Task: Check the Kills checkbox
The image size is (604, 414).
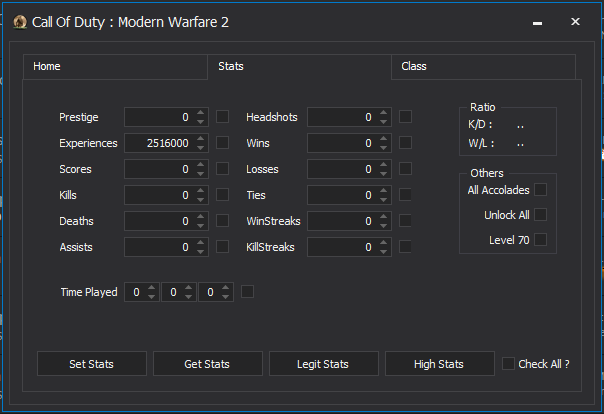Action: tap(222, 195)
